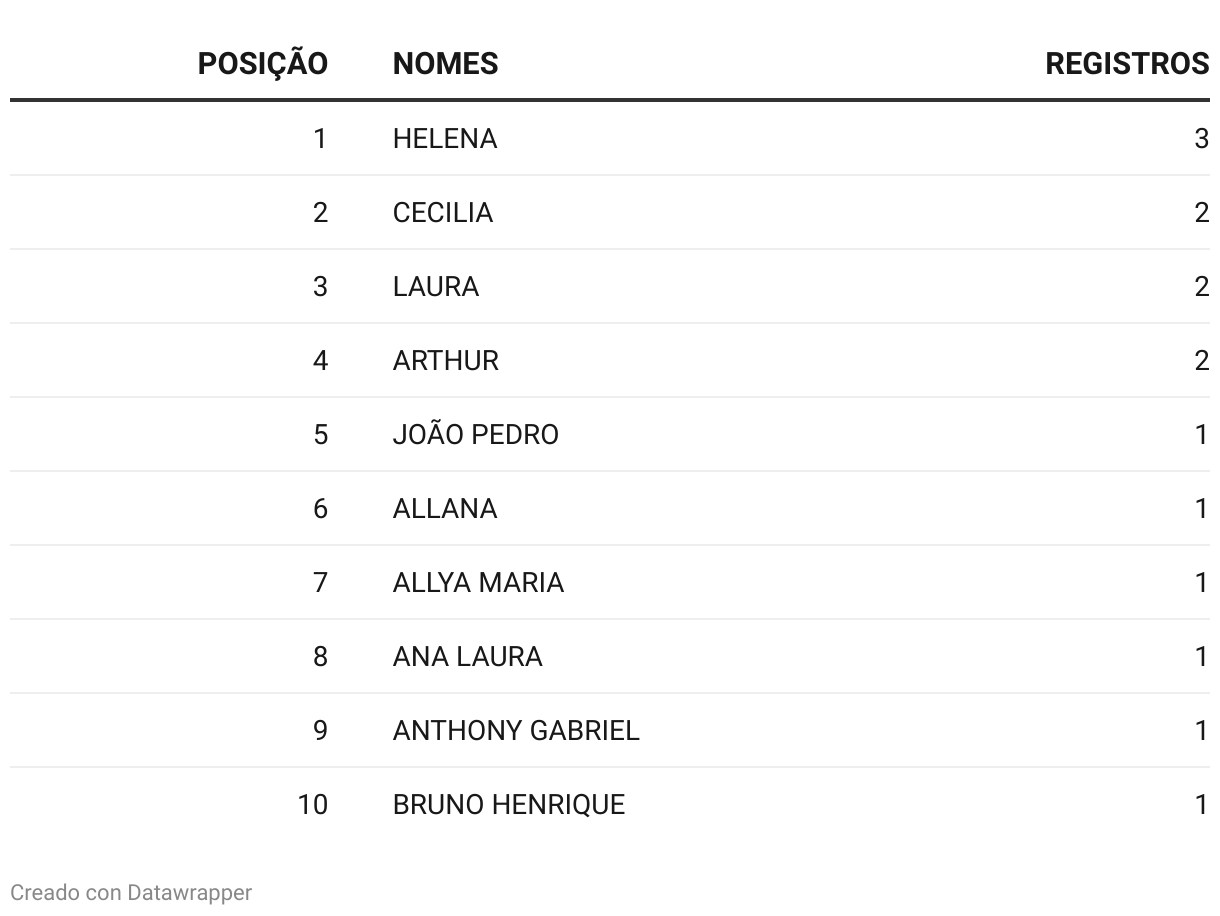Select the ANA LAURA name cell
Viewport: 1220px width, 916px height.
click(468, 657)
